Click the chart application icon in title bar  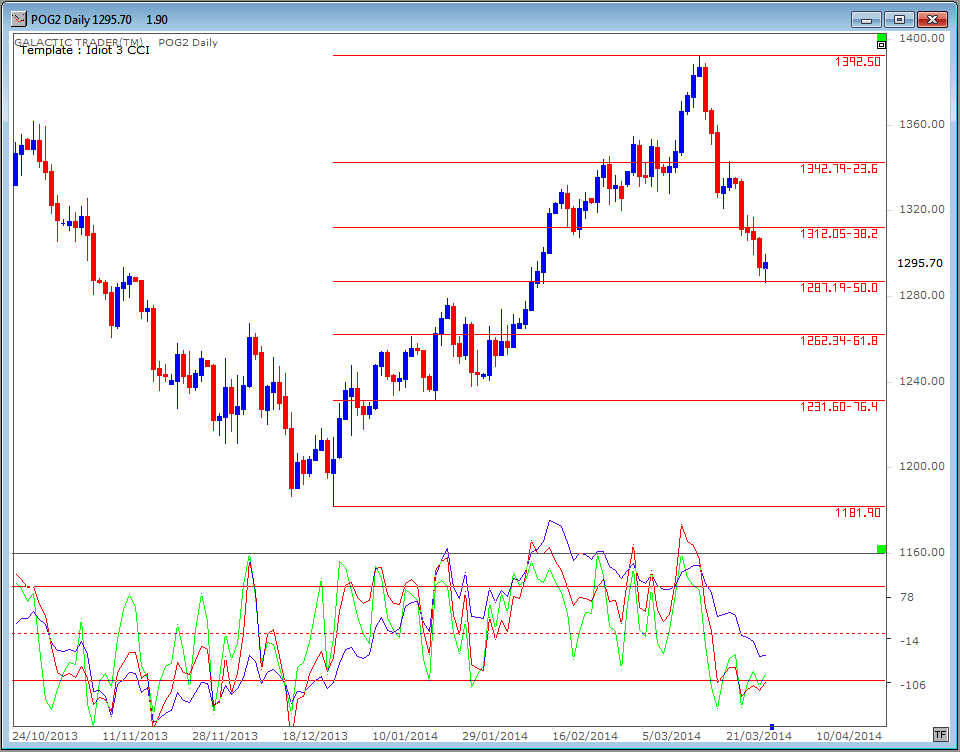19,19
